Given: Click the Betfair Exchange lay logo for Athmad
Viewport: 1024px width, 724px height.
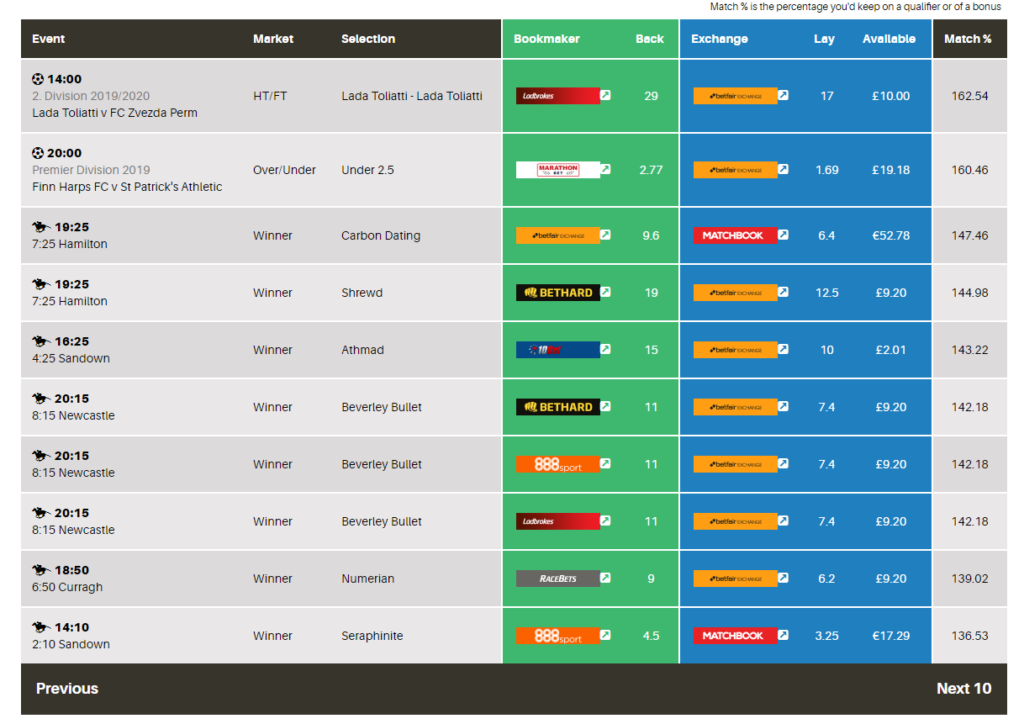Looking at the screenshot, I should coord(733,349).
